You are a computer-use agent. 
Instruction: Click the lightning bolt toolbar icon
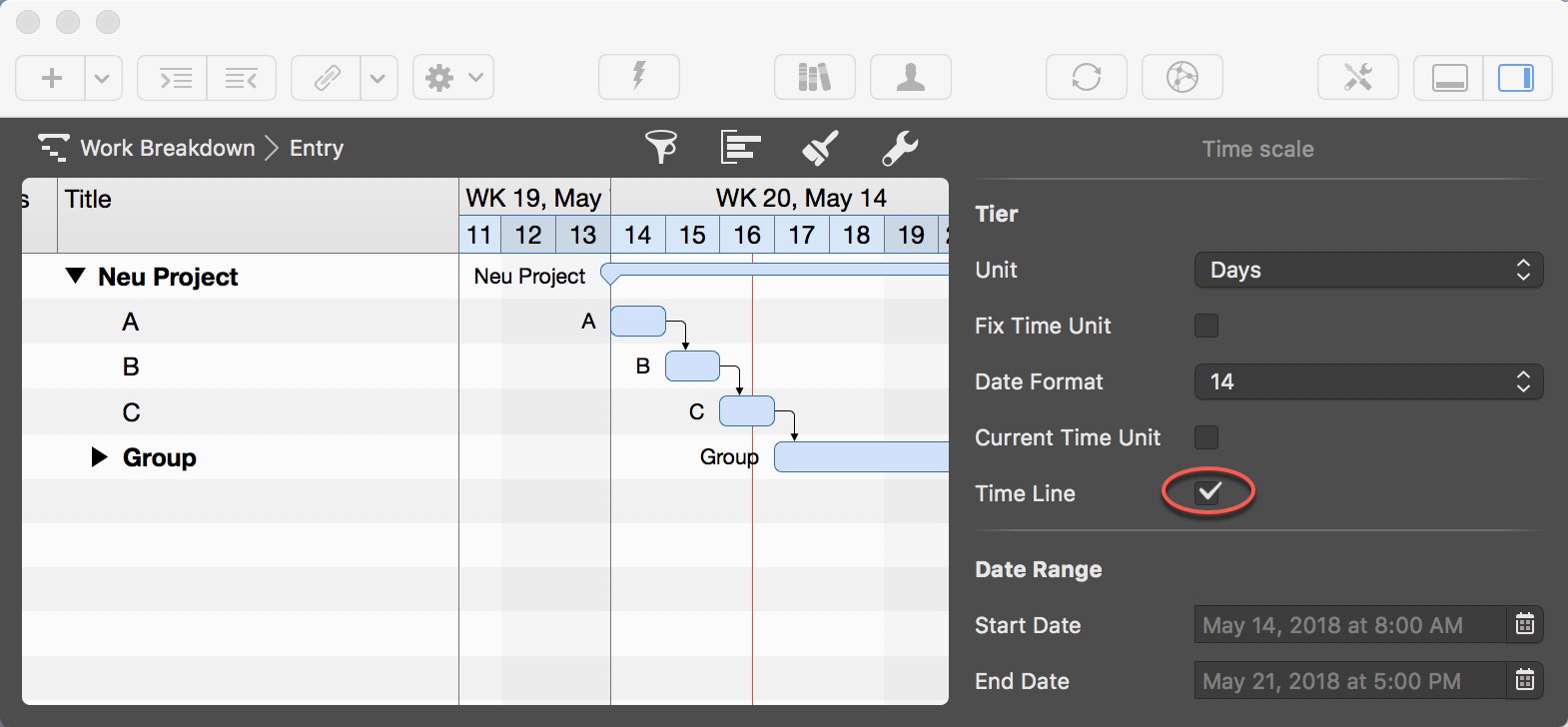(638, 77)
